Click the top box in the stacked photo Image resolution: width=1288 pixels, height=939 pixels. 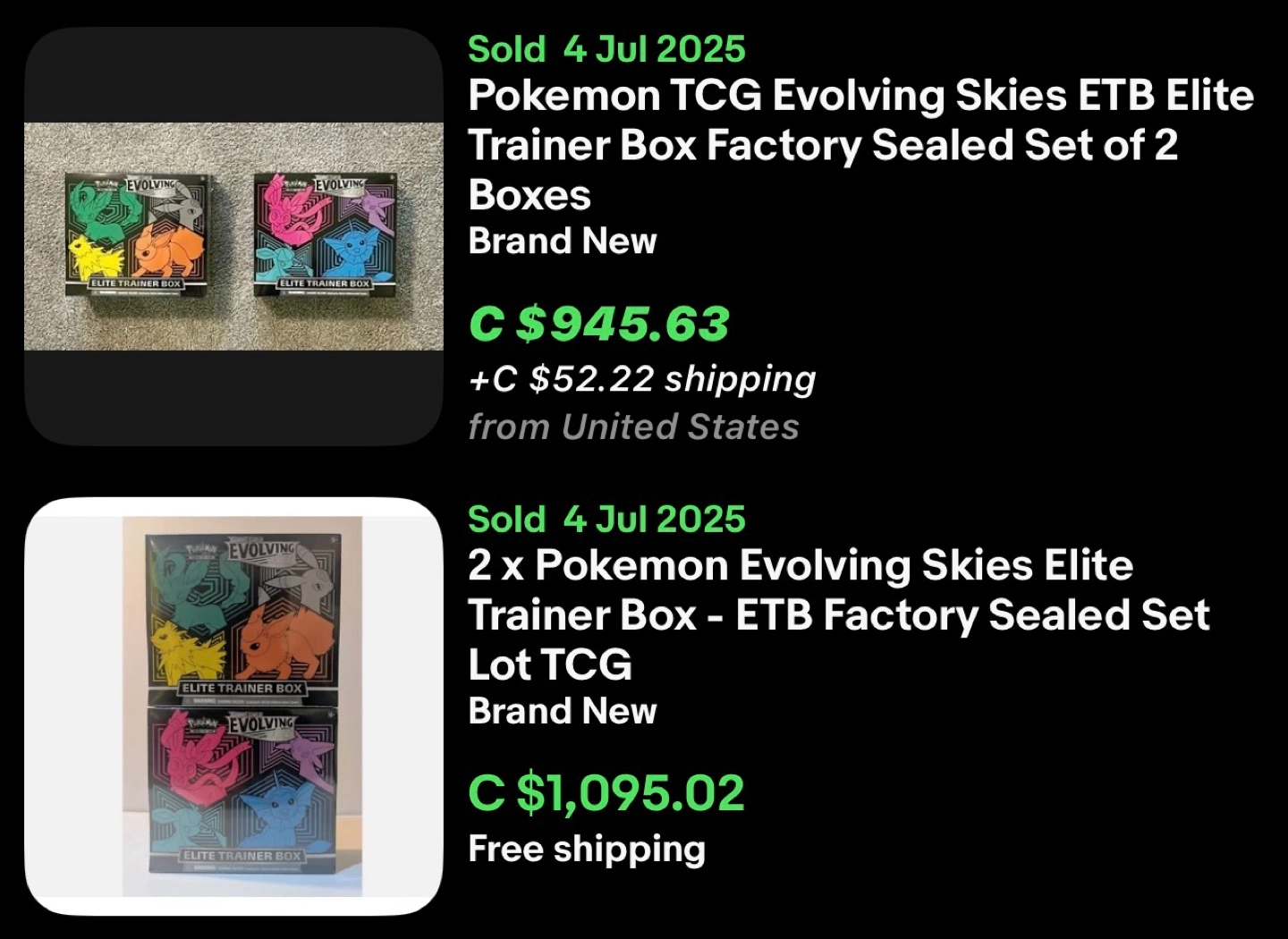click(243, 620)
